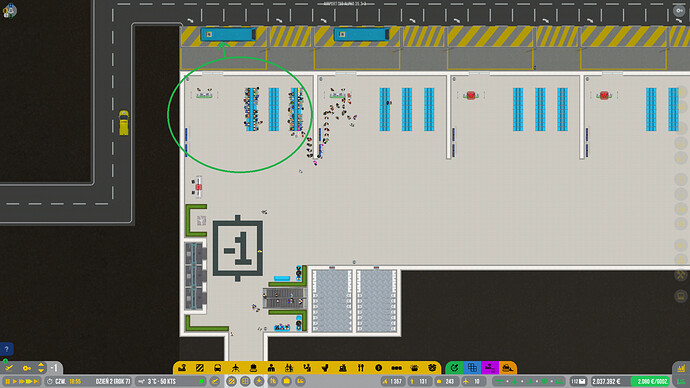690x388 pixels.
Task: Toggle the baggage overlay button
Action: 286,381
